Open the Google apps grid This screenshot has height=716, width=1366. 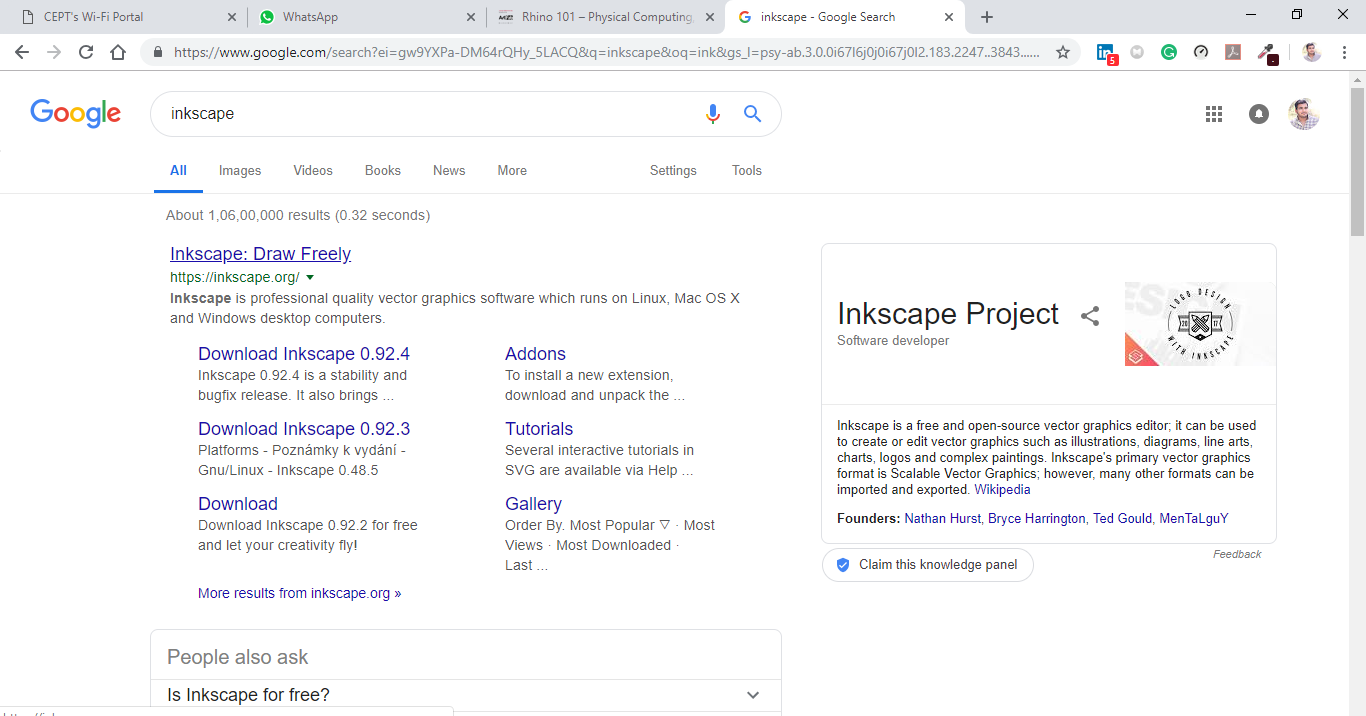[x=1214, y=114]
